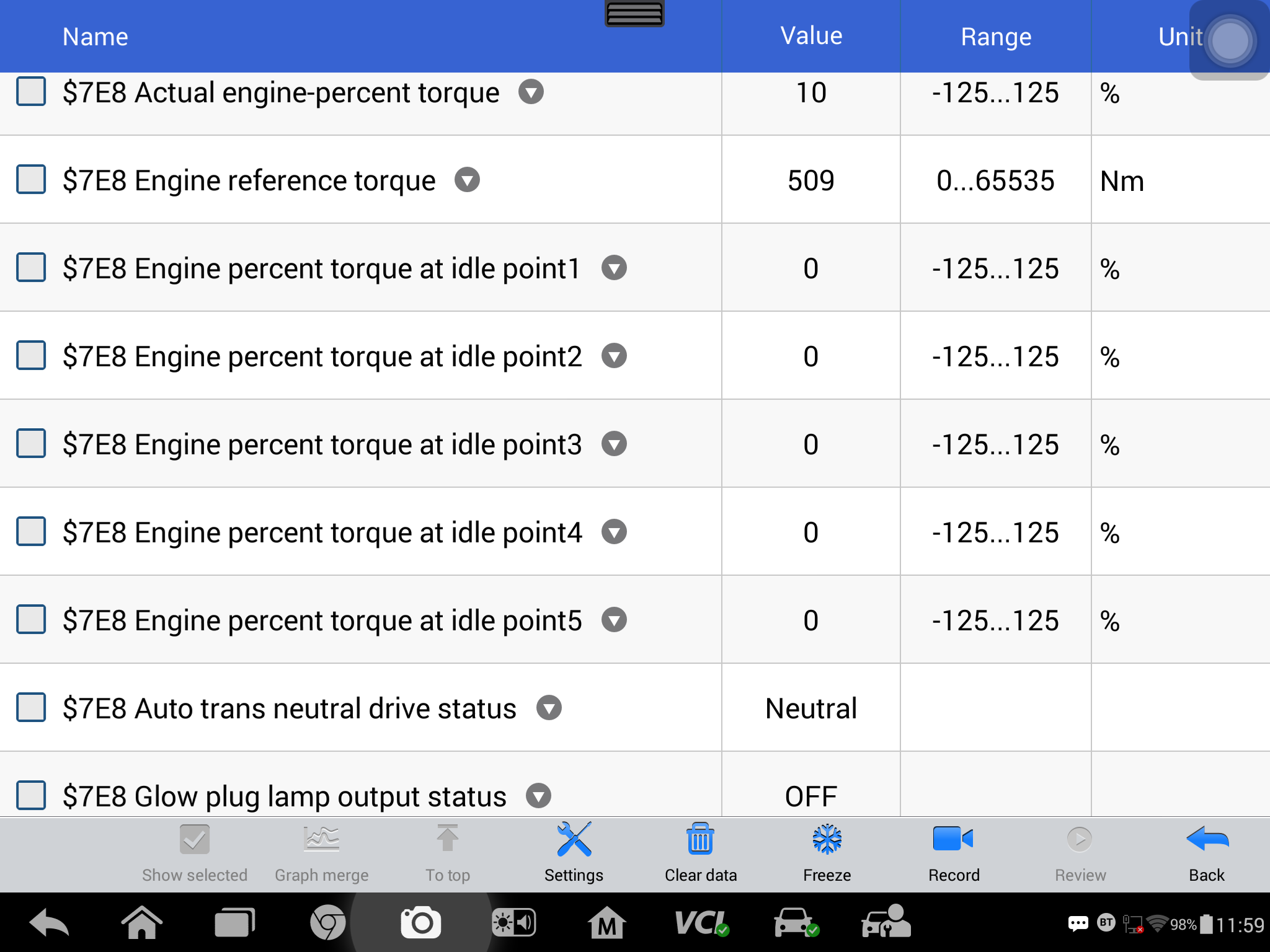Tick the idle point2 torque checkbox
This screenshot has width=1270, height=952.
point(31,356)
